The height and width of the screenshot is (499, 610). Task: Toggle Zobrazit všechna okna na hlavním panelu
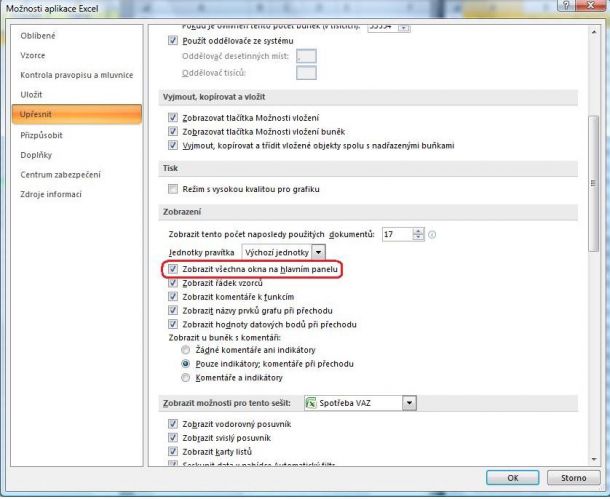pos(173,269)
